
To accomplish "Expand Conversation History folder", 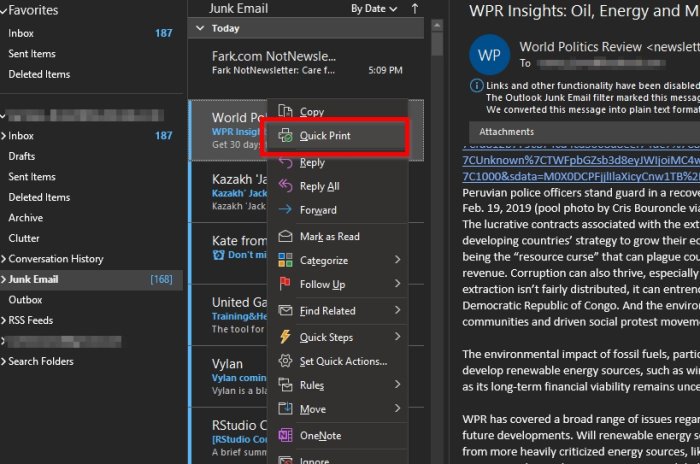I will coord(4,259).
